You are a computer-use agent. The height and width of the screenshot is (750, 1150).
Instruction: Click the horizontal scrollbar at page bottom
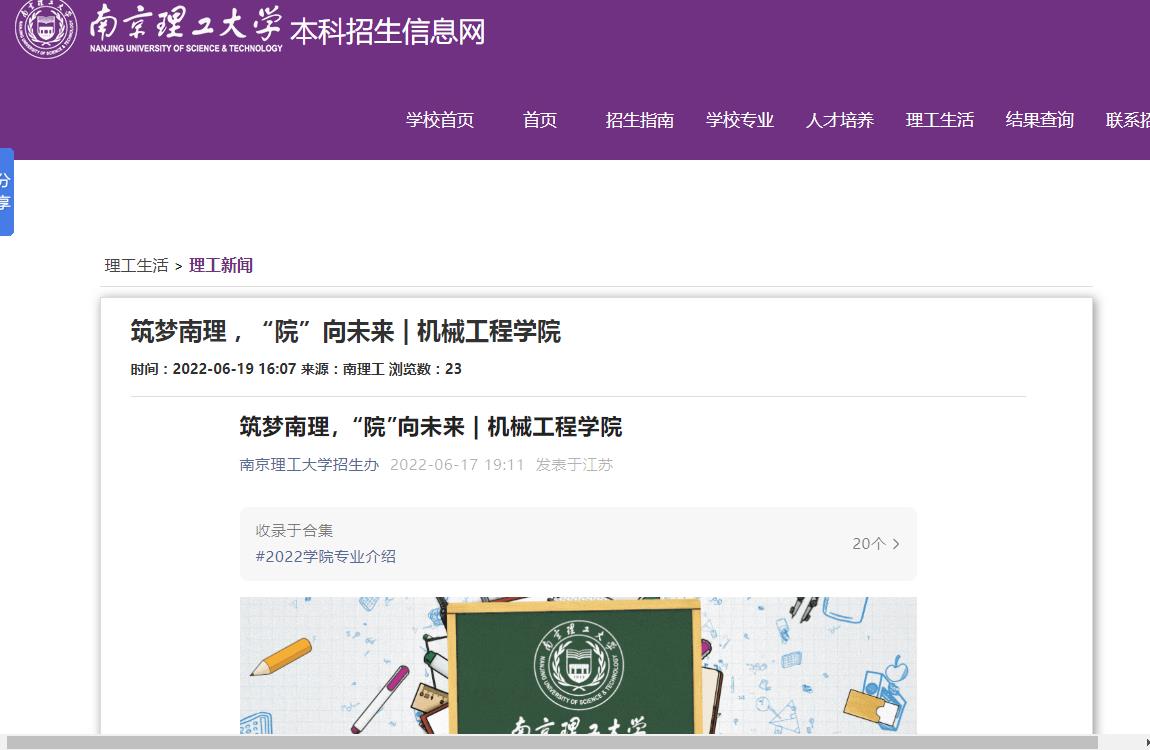(552, 743)
